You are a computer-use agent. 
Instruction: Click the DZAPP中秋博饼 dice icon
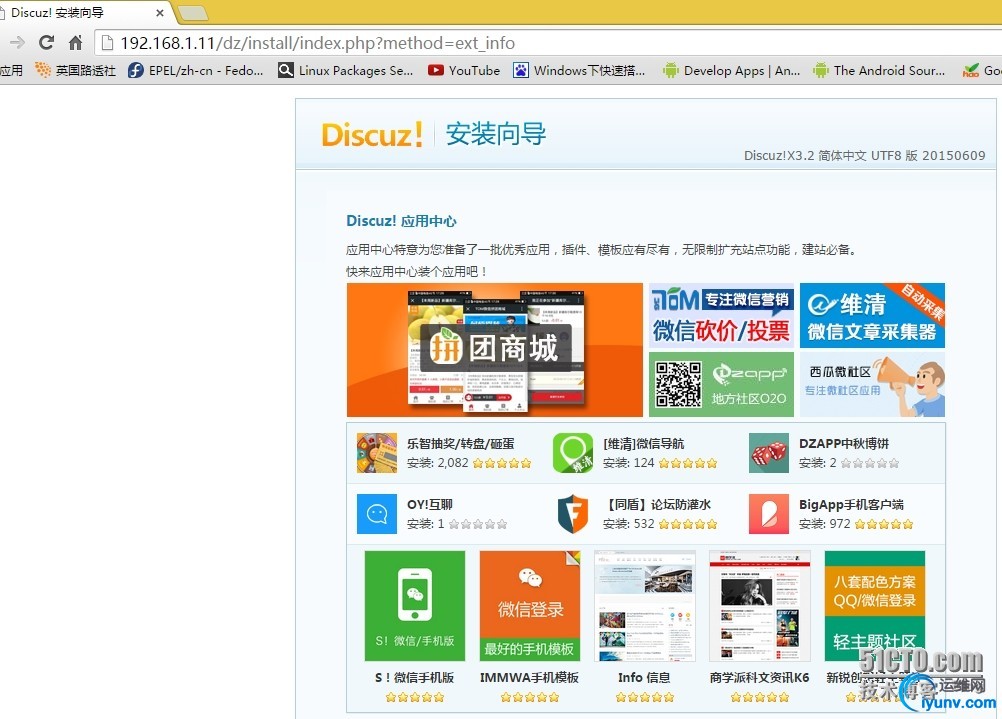pyautogui.click(x=769, y=452)
